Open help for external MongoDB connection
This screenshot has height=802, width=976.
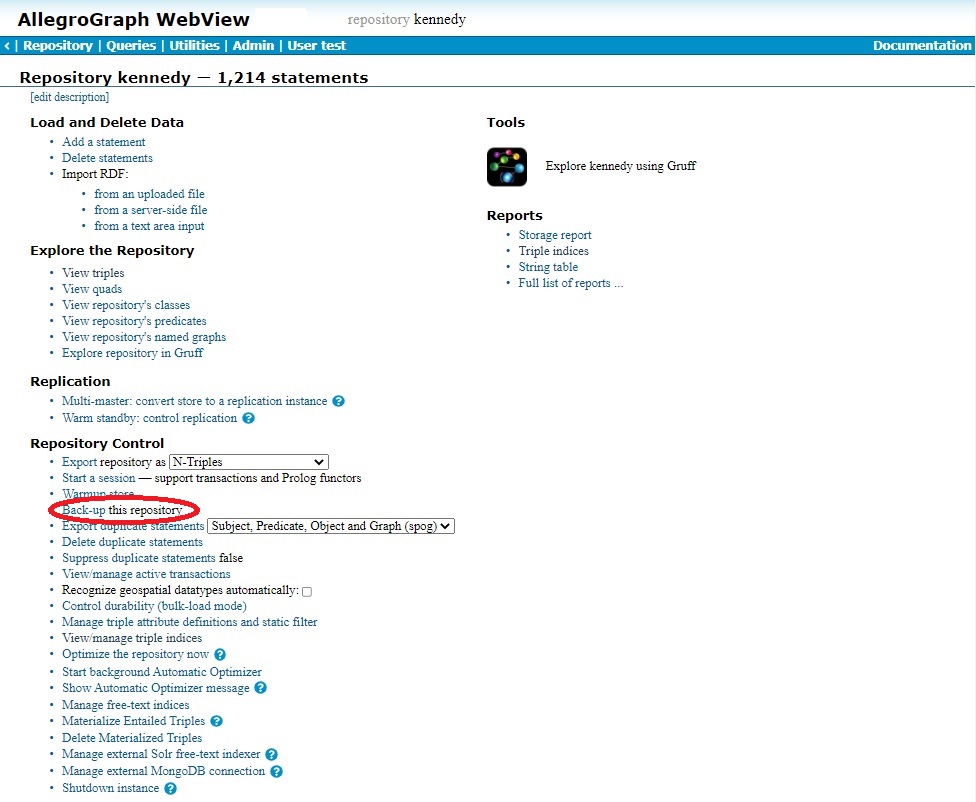(276, 772)
